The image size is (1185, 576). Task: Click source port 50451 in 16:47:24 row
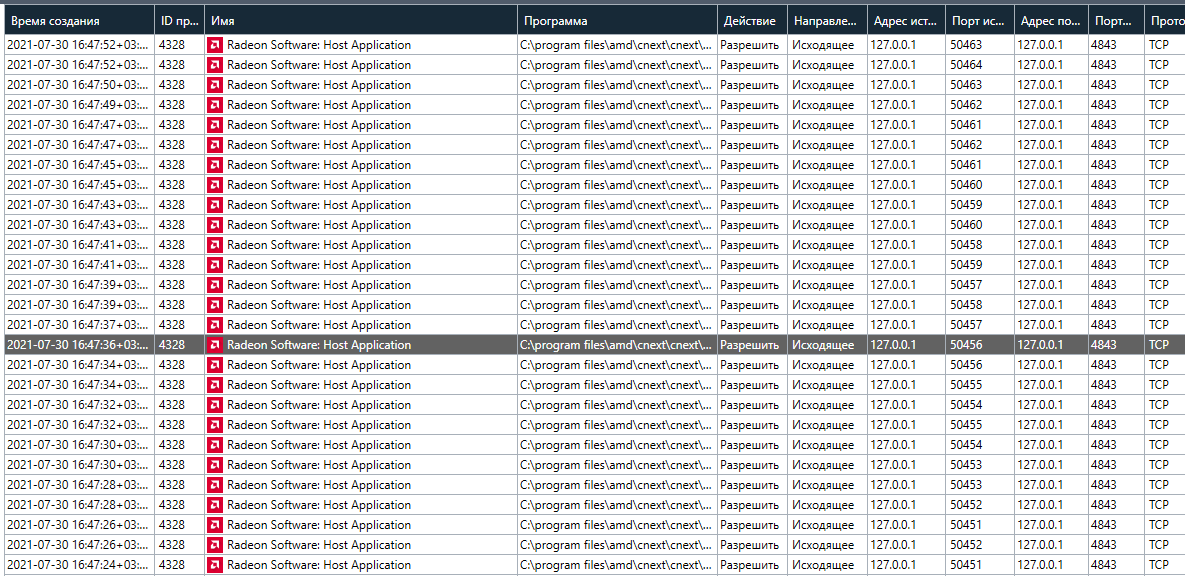point(980,565)
